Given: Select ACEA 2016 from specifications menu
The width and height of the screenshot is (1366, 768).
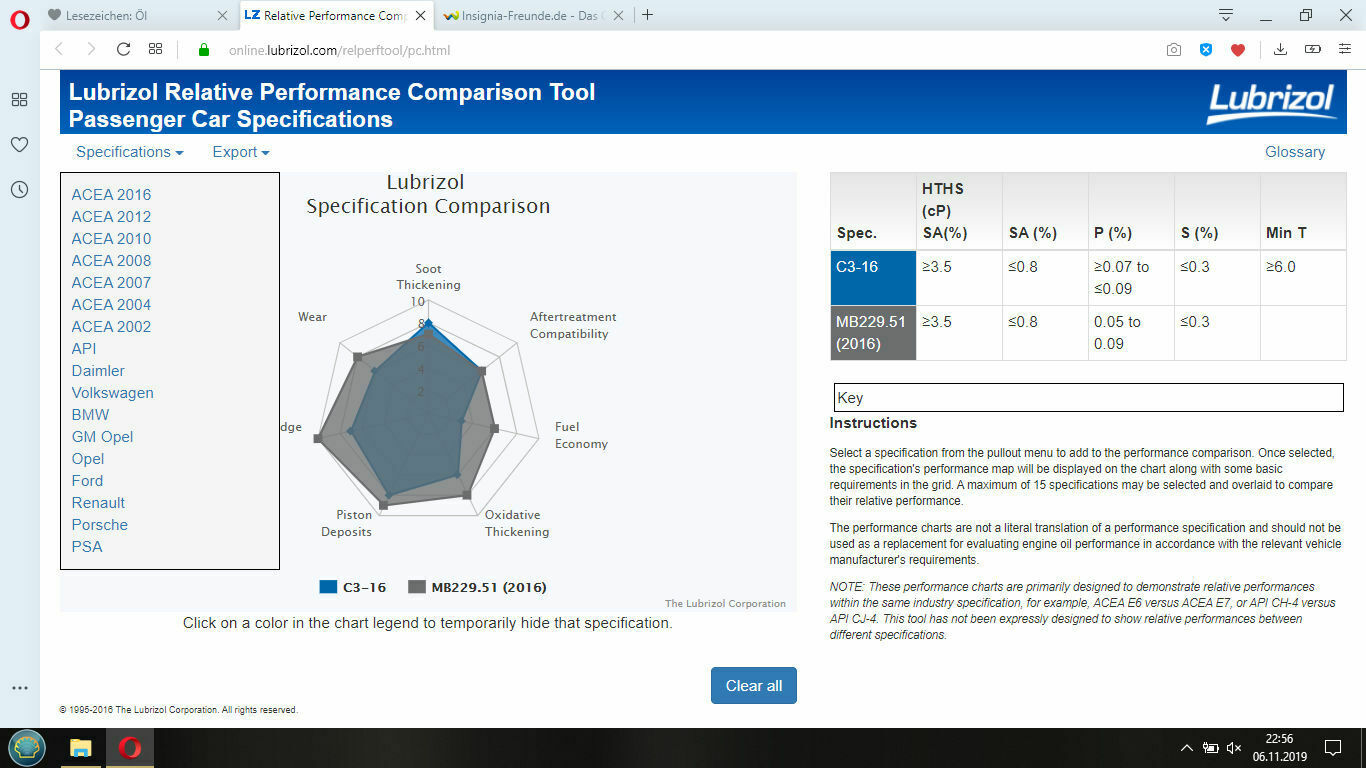Looking at the screenshot, I should click(111, 195).
